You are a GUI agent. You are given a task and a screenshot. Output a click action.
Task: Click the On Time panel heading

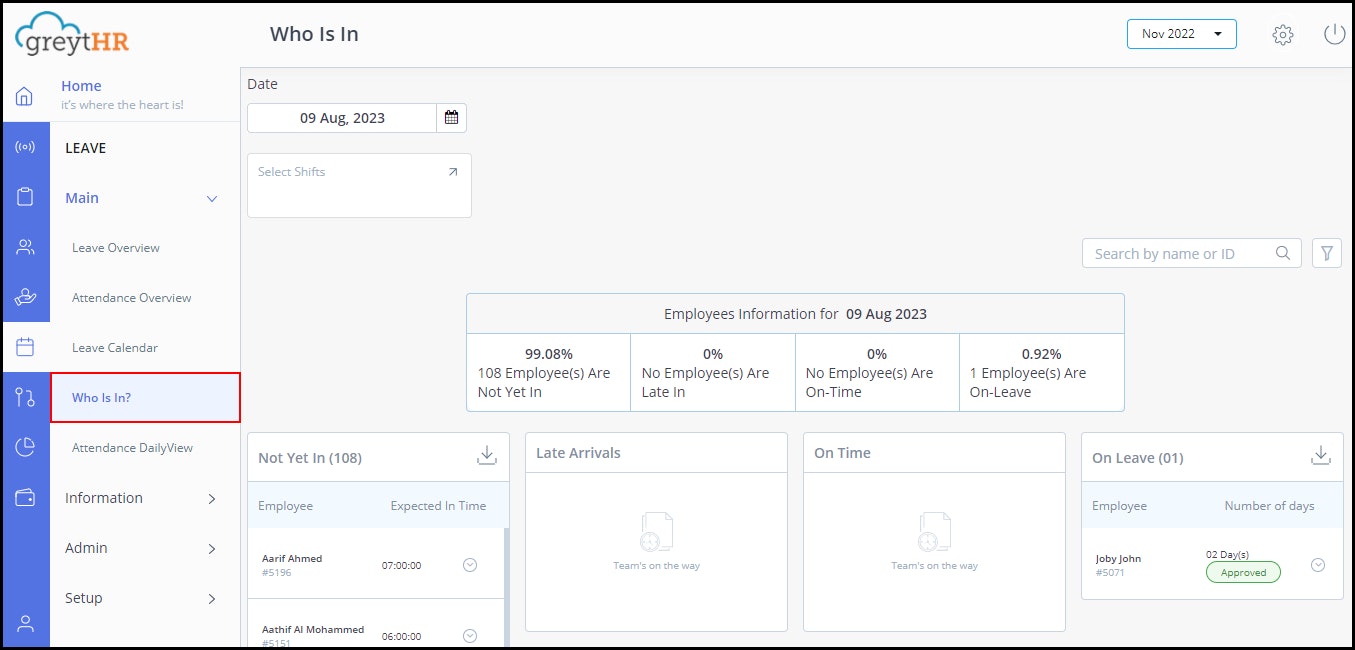point(842,453)
